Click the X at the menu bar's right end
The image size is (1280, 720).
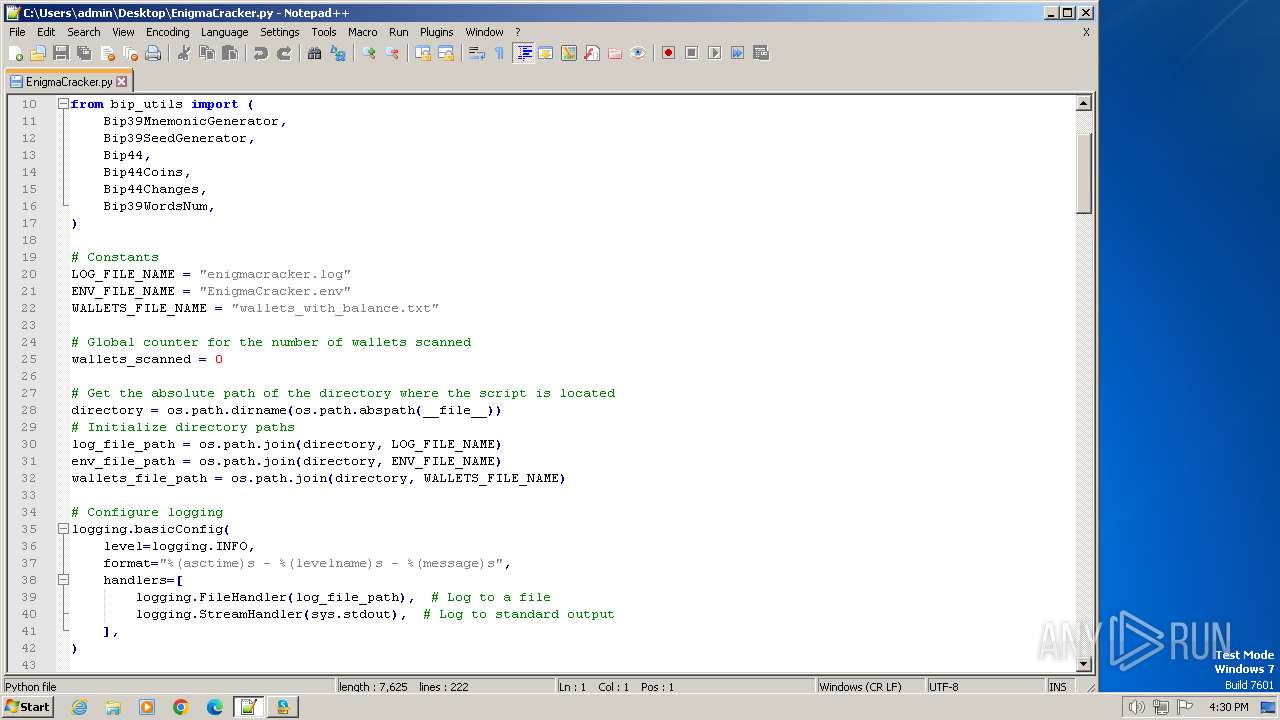pyautogui.click(x=1086, y=32)
